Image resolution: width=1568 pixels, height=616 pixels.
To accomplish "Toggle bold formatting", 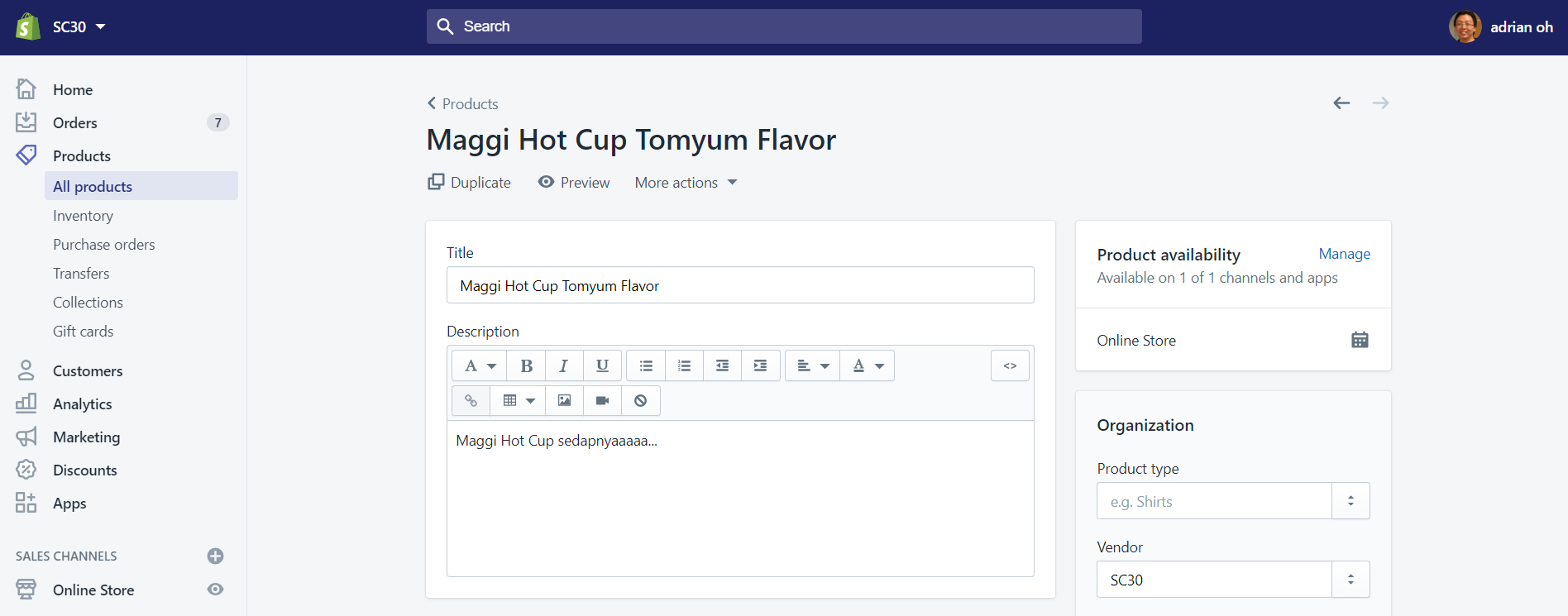I will coord(526,365).
